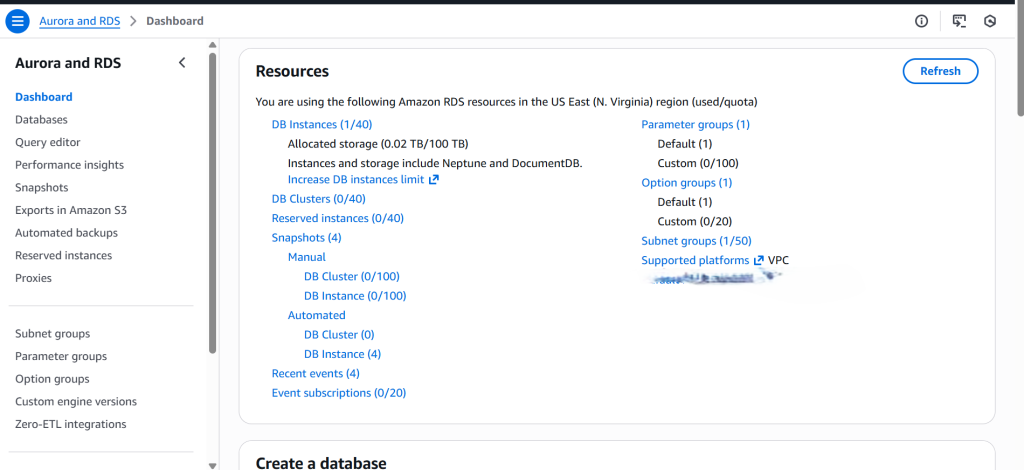Click the hexagon icon in top bar
Viewport: 1024px width, 470px height.
coord(990,21)
